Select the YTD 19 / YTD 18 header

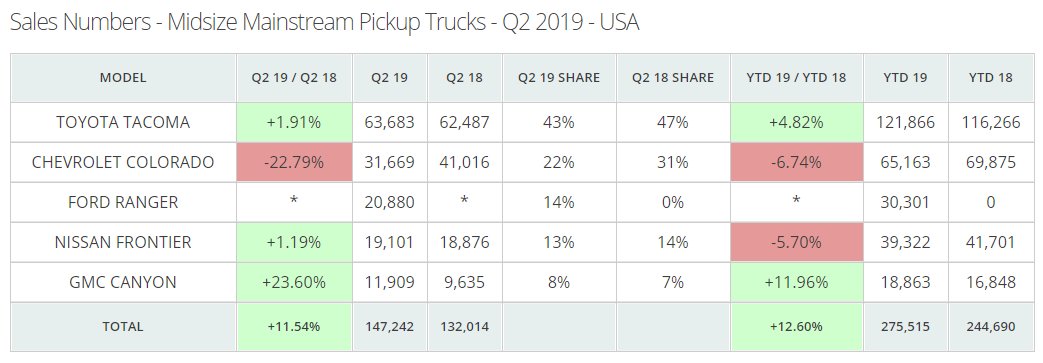pos(796,78)
